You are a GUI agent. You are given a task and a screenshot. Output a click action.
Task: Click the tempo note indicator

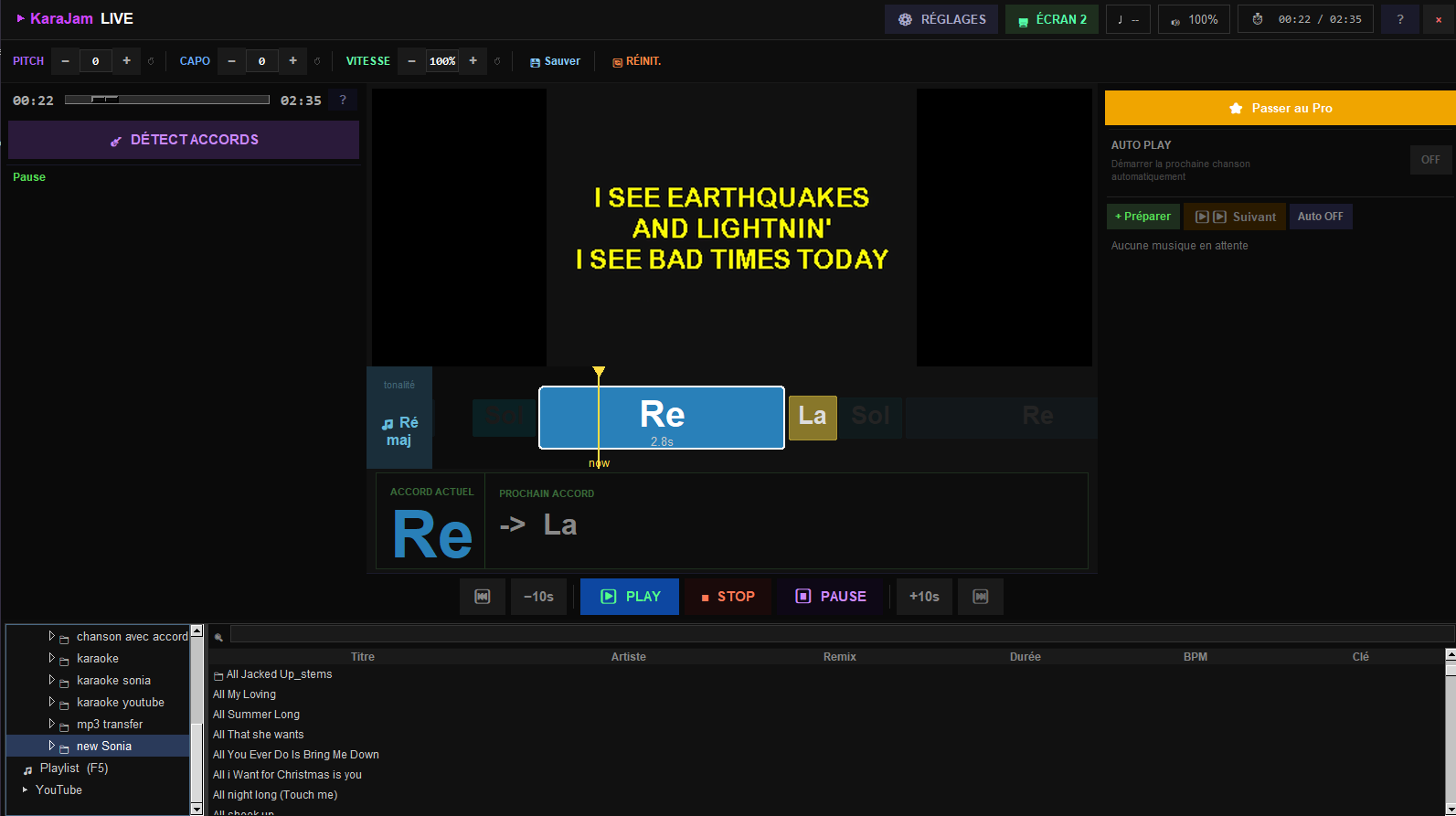[1128, 19]
